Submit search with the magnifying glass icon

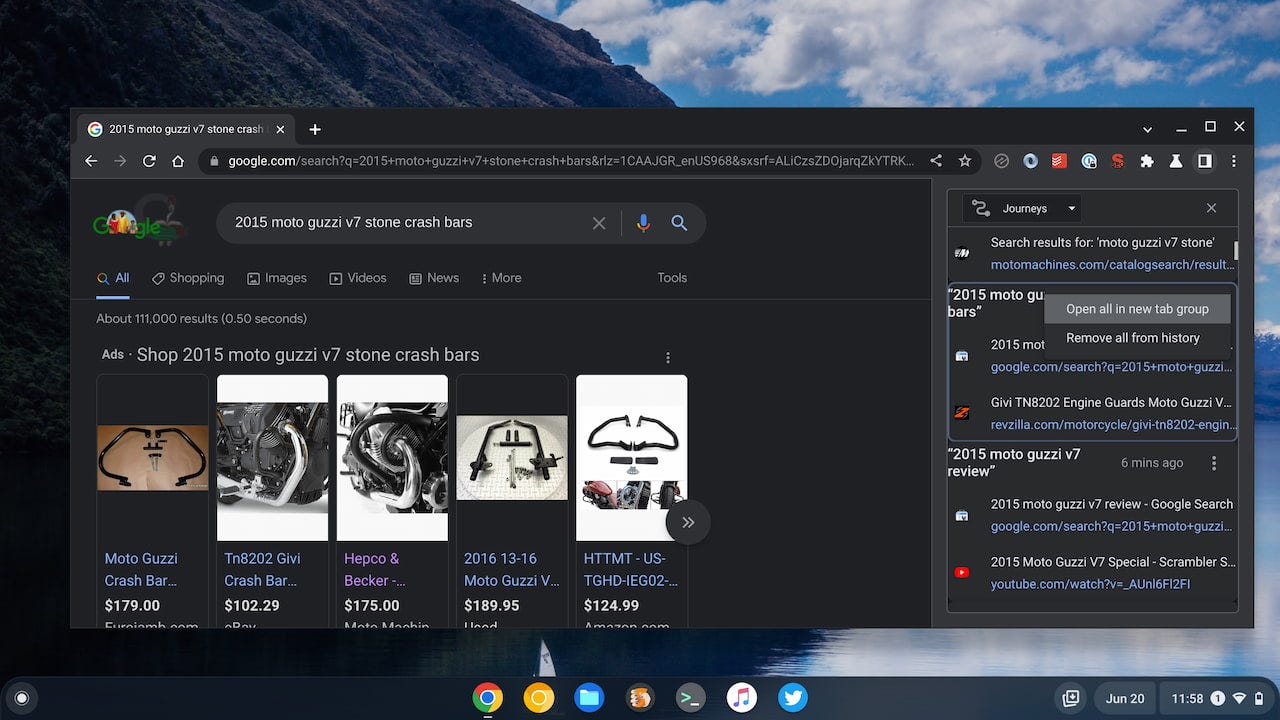(x=679, y=223)
